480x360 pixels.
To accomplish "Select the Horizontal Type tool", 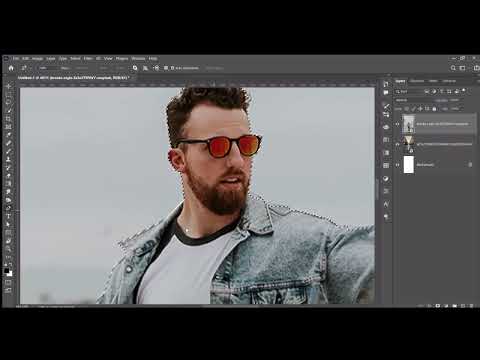I will (9, 216).
